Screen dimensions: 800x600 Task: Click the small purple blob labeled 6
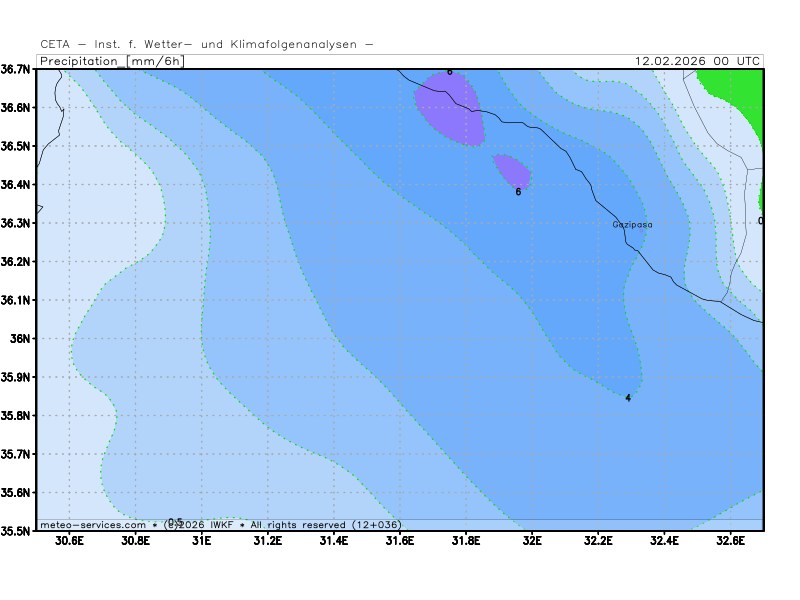coord(511,170)
